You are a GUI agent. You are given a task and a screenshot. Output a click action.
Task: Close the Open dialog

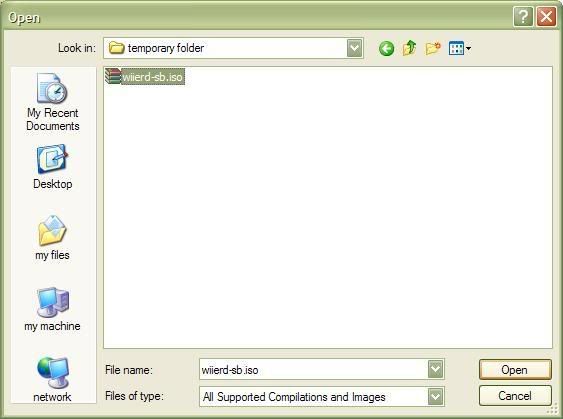pyautogui.click(x=546, y=17)
